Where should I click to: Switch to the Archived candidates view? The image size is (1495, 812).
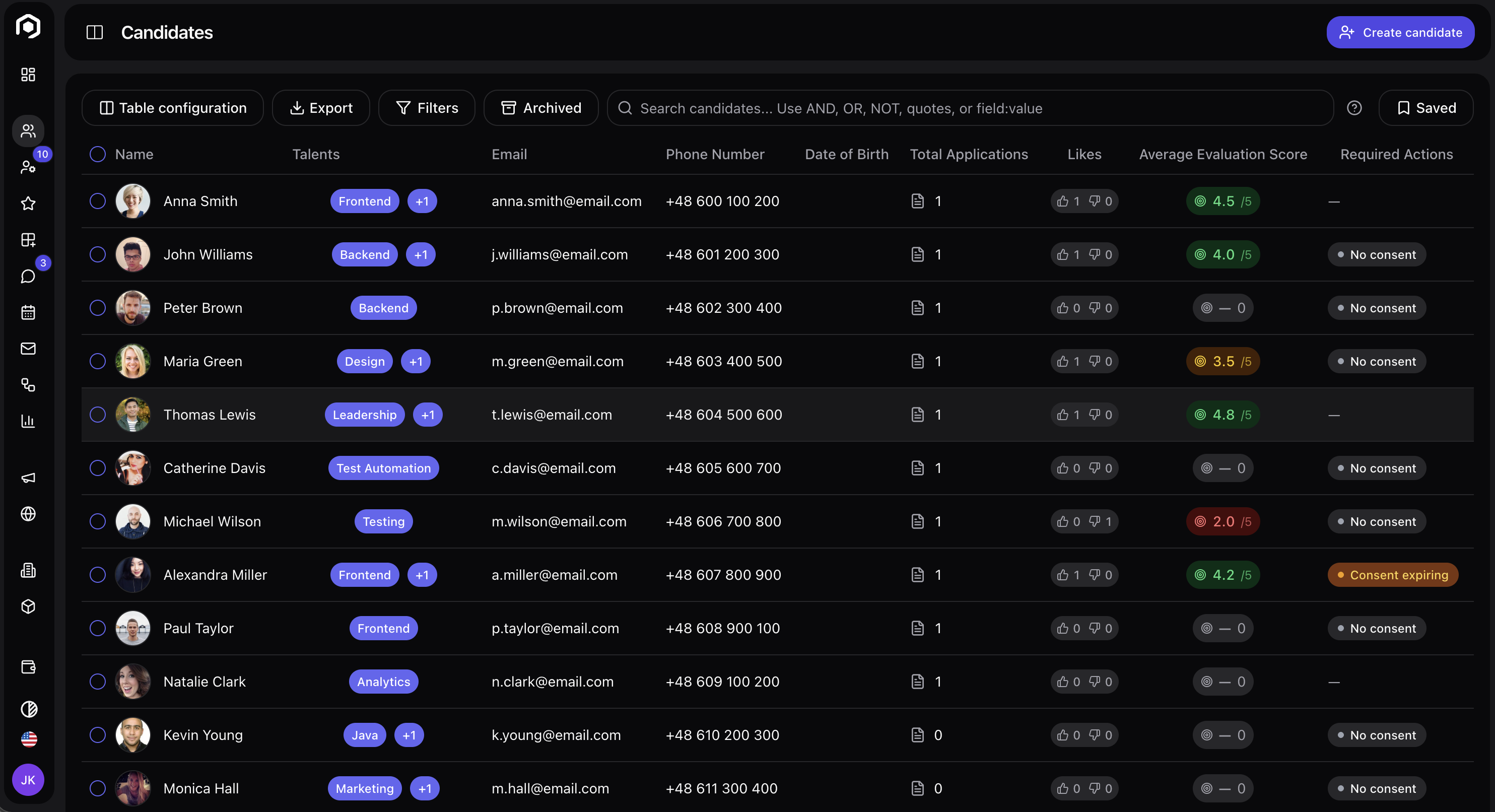pos(540,107)
